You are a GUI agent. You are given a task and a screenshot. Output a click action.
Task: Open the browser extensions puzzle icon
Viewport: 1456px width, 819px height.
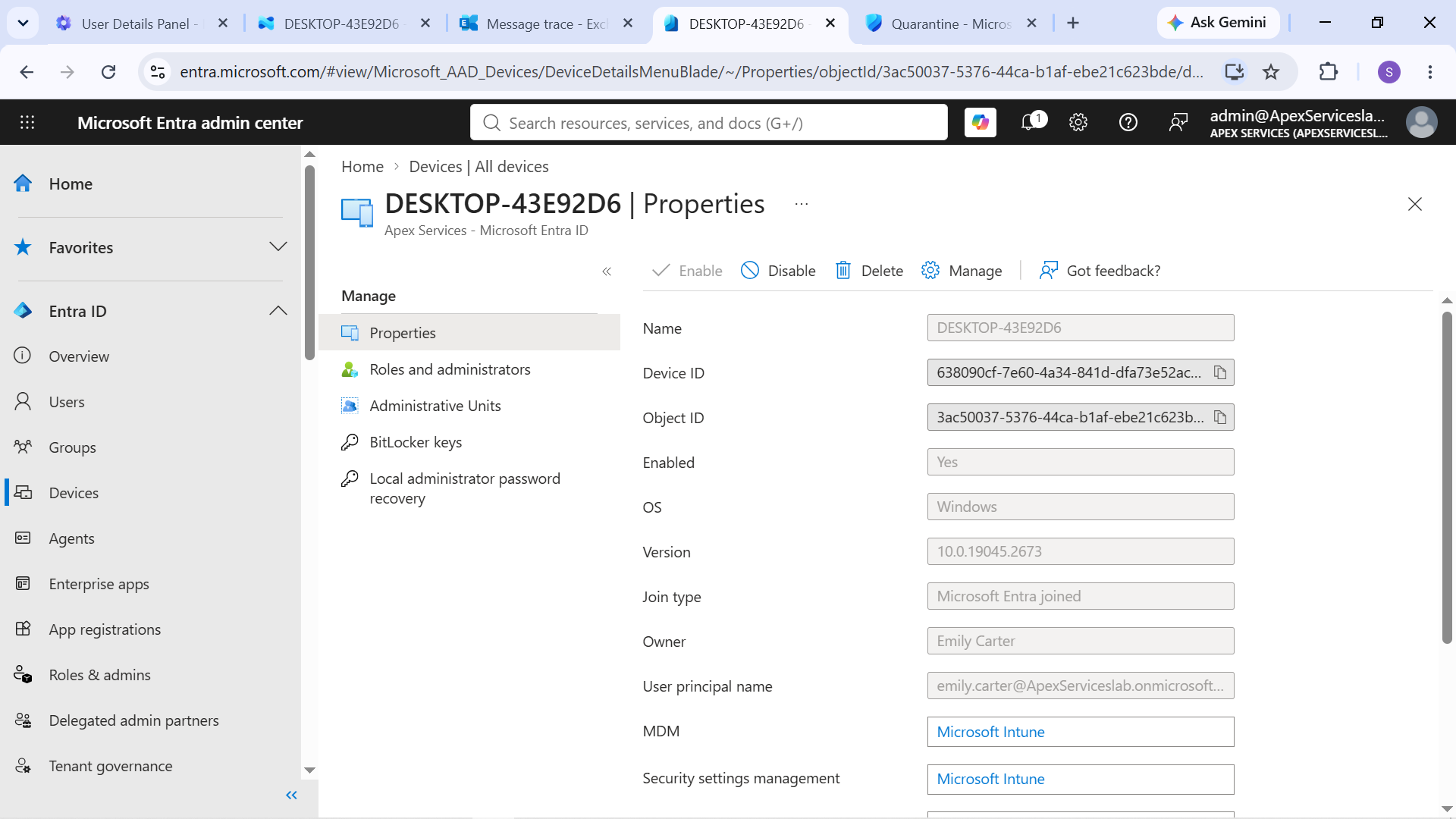[x=1329, y=72]
